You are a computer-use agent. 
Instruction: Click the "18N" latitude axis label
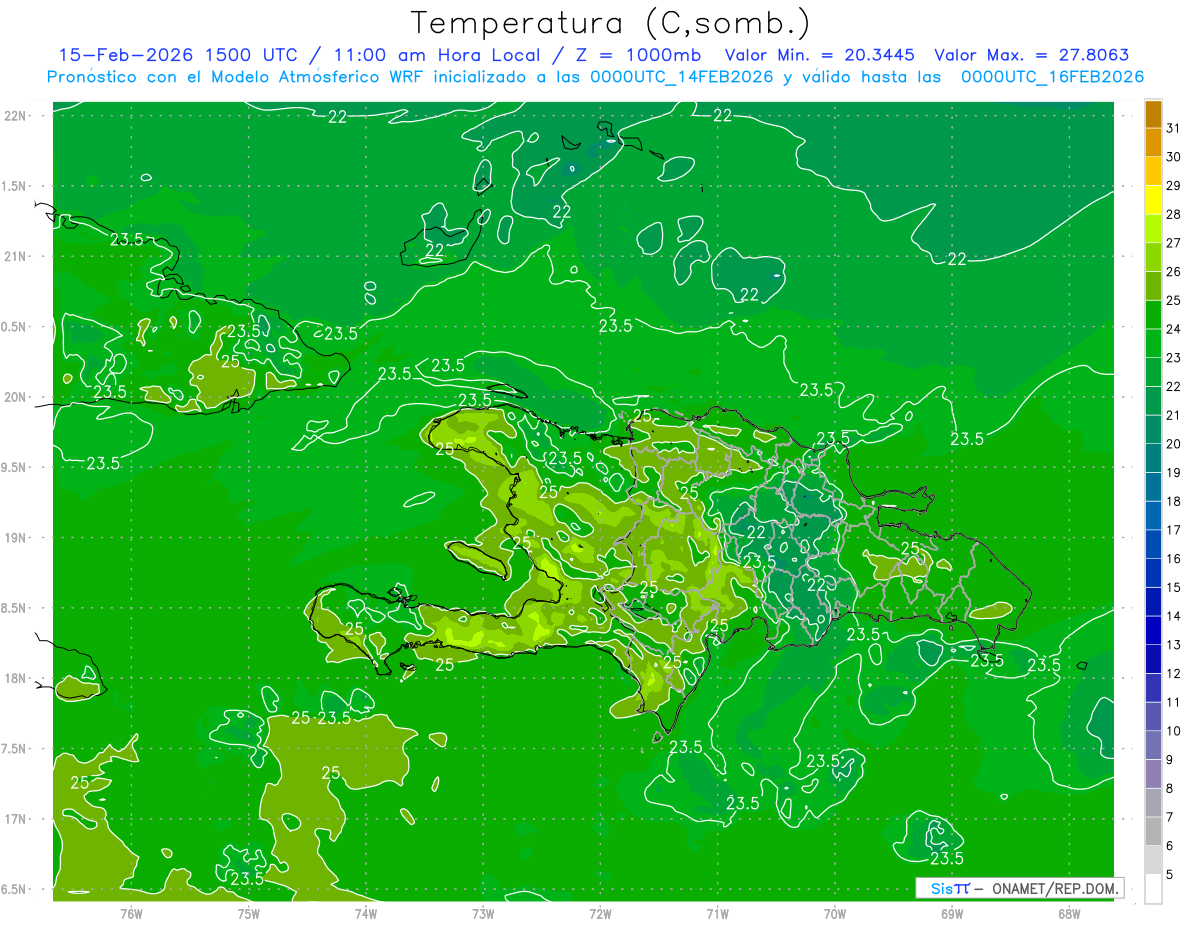(x=17, y=678)
